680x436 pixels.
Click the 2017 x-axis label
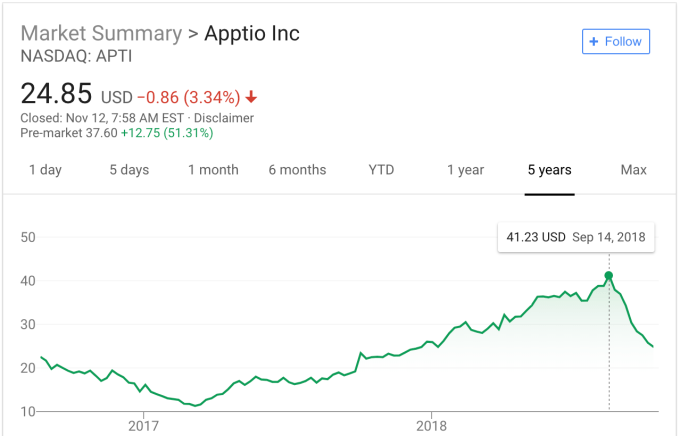click(x=143, y=425)
